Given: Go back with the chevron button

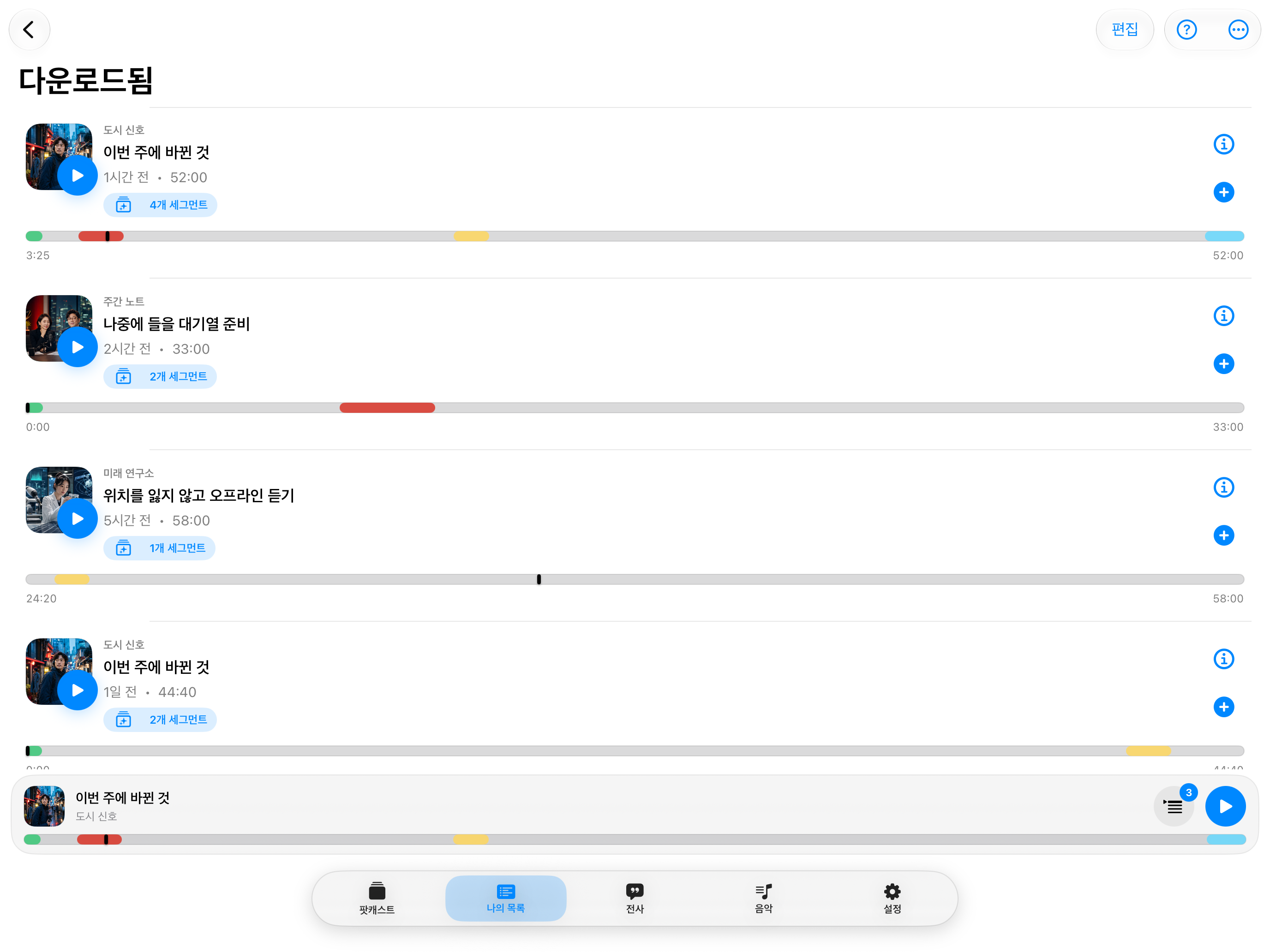Looking at the screenshot, I should [x=29, y=29].
